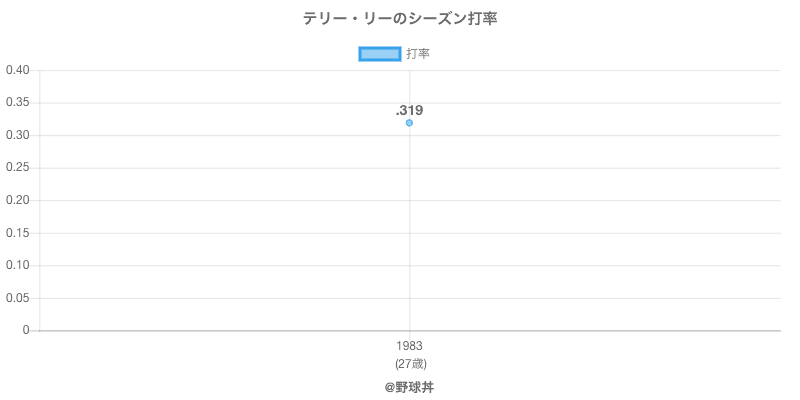
Task: Click the 0.10 y-axis tick label
Action: pyautogui.click(x=17, y=265)
